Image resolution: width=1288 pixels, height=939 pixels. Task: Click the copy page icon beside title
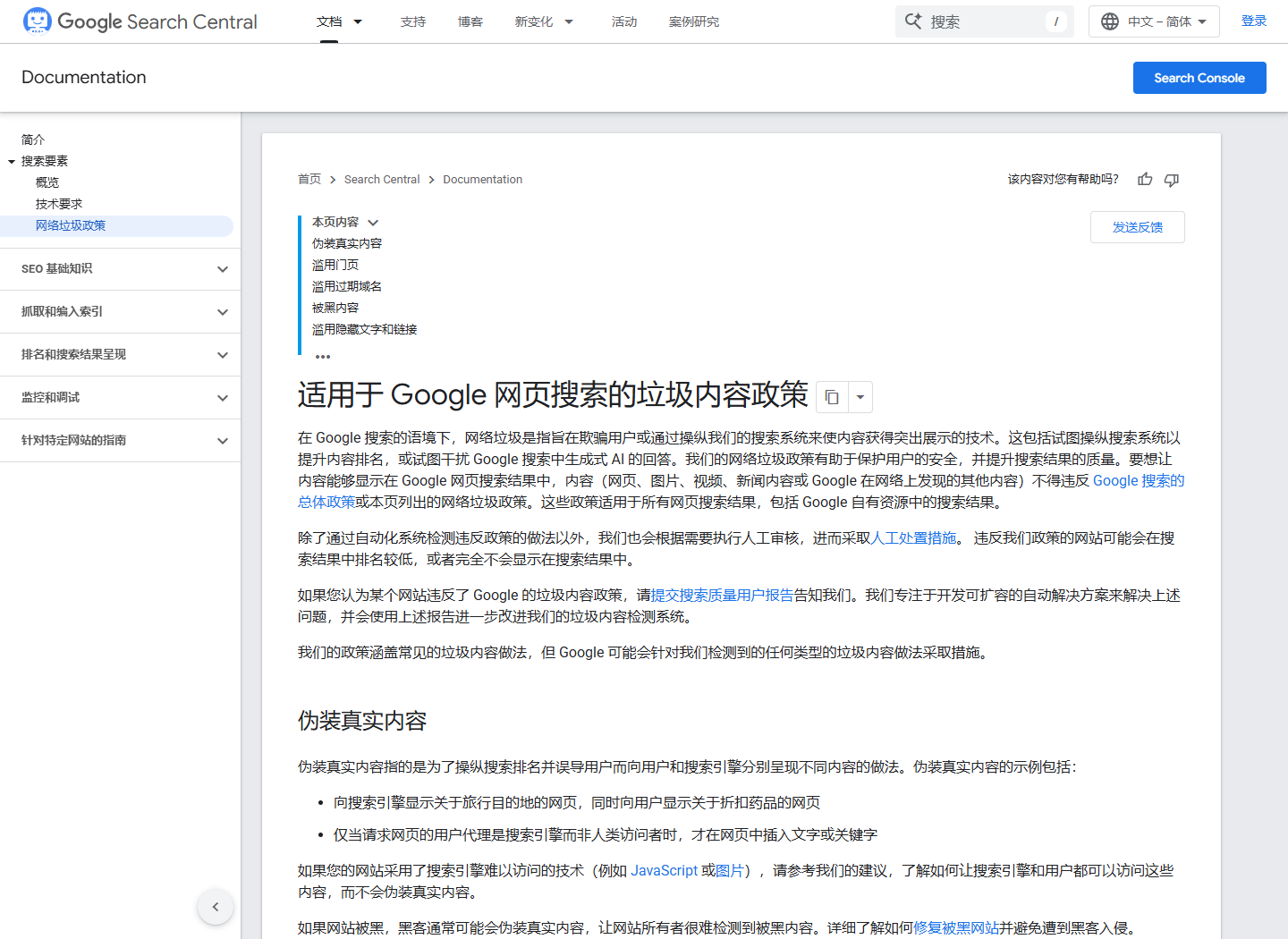pyautogui.click(x=832, y=397)
